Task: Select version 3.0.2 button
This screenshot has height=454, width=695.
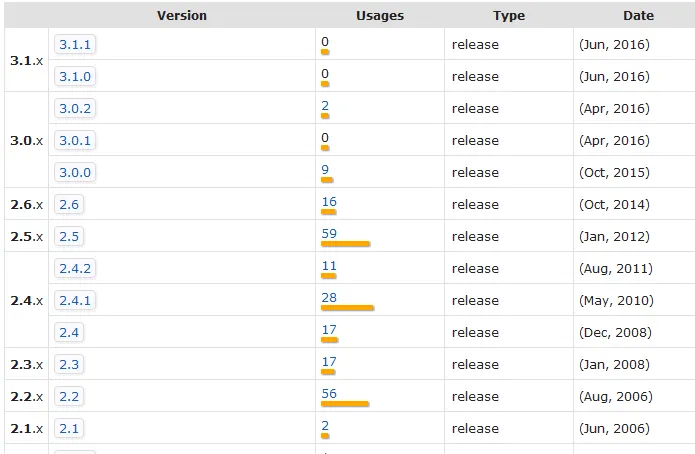Action: point(75,109)
